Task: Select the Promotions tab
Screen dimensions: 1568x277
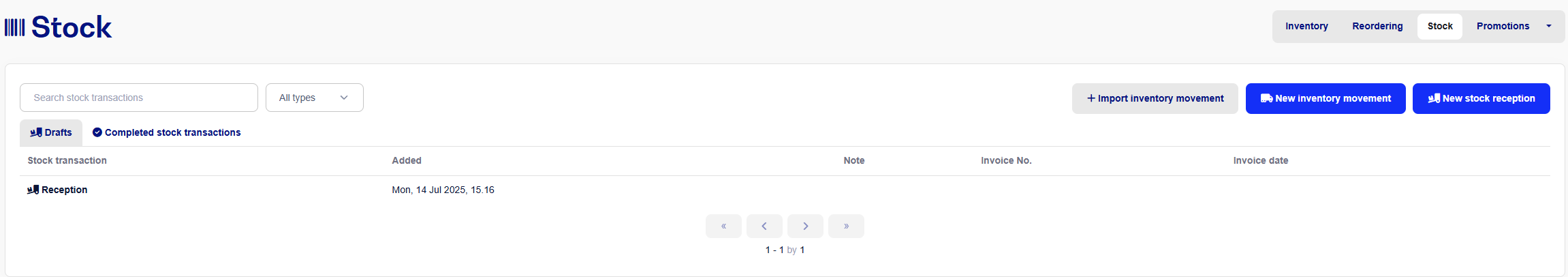Action: [1503, 26]
